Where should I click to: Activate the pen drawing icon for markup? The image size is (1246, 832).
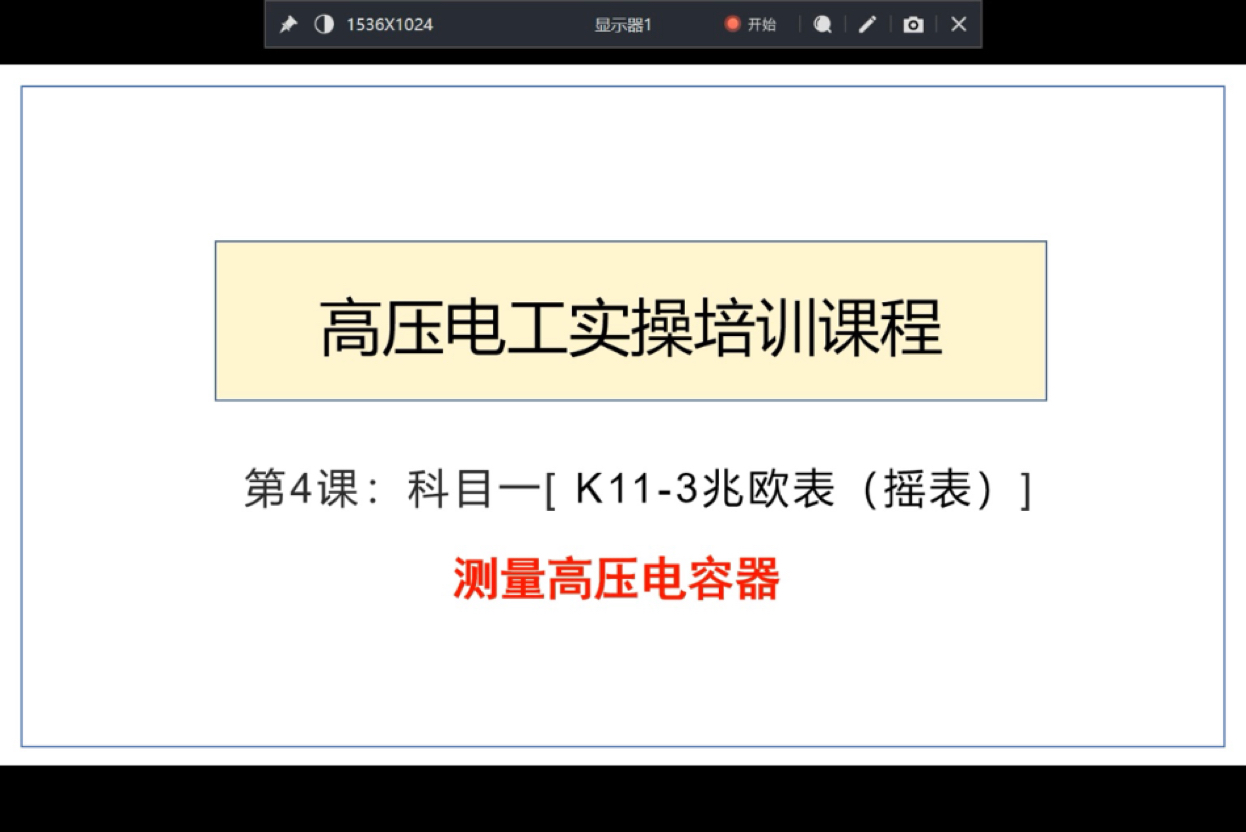pos(867,24)
